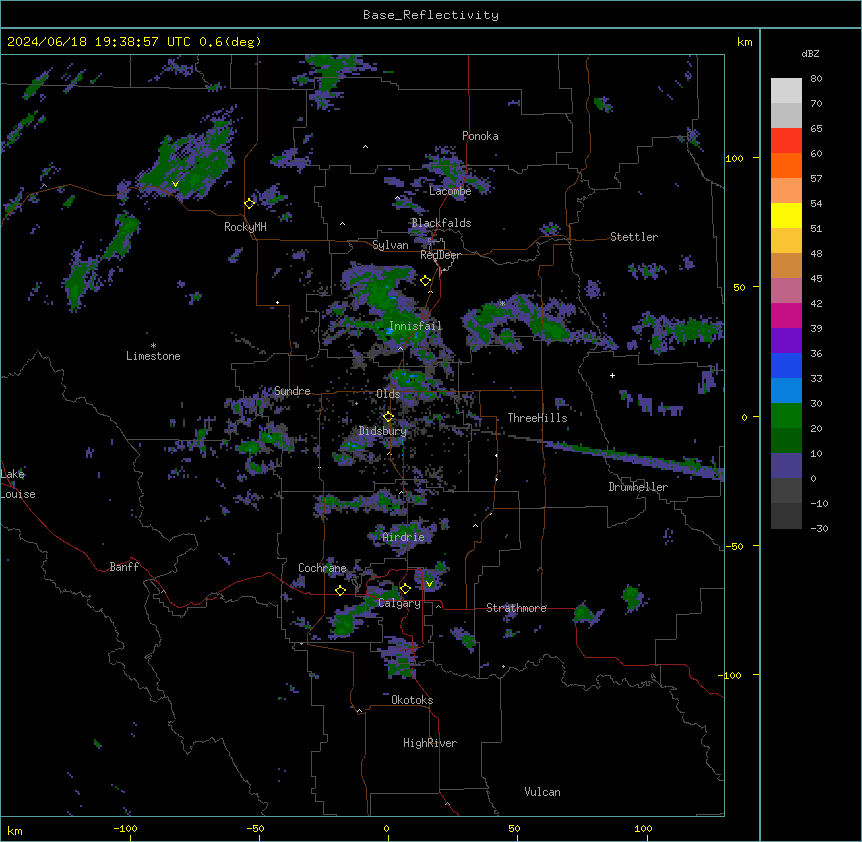Select the bright green 20-30 dBZ legend swatch
This screenshot has width=862, height=842.
(786, 416)
